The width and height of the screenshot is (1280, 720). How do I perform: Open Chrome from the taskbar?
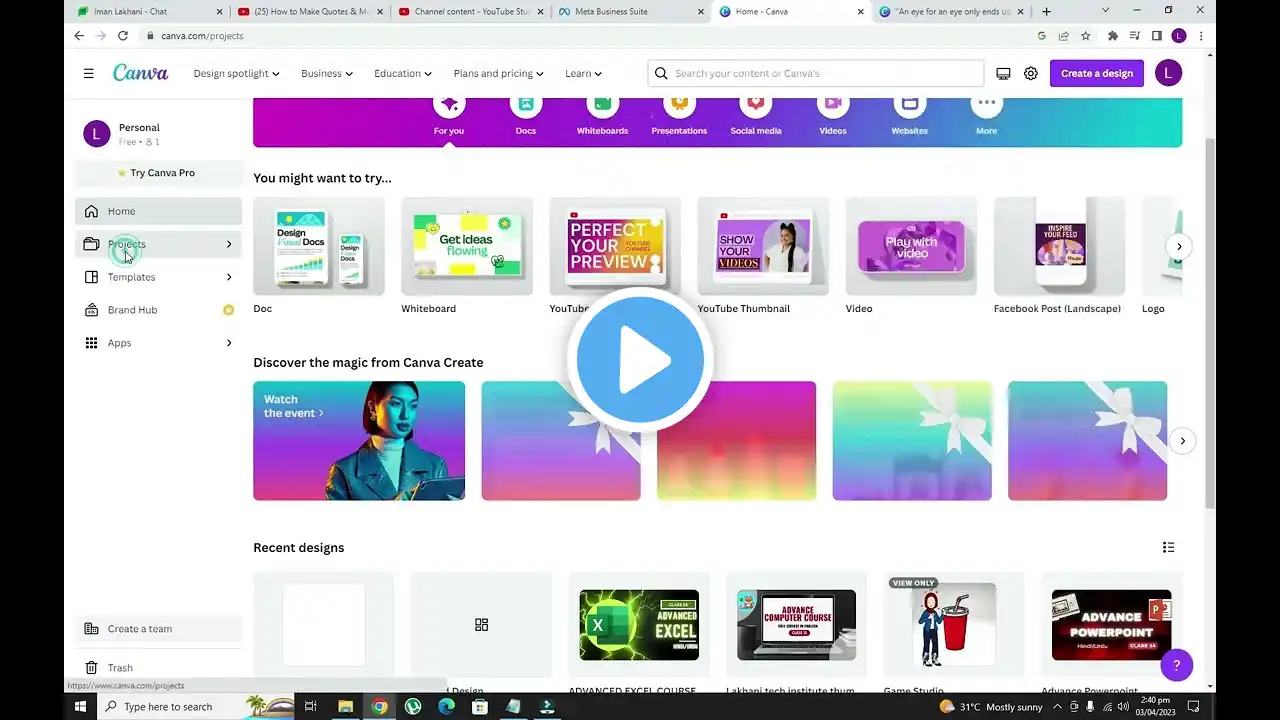(379, 706)
